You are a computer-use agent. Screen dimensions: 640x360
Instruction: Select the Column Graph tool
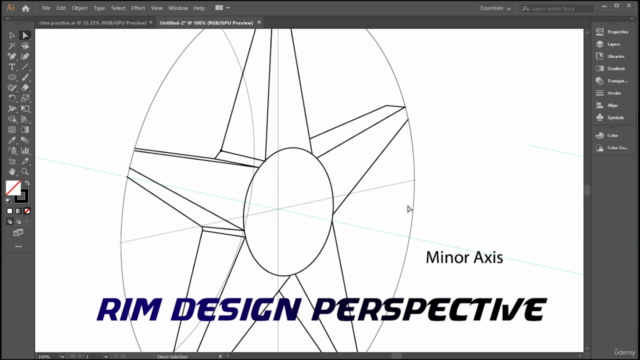click(25, 151)
